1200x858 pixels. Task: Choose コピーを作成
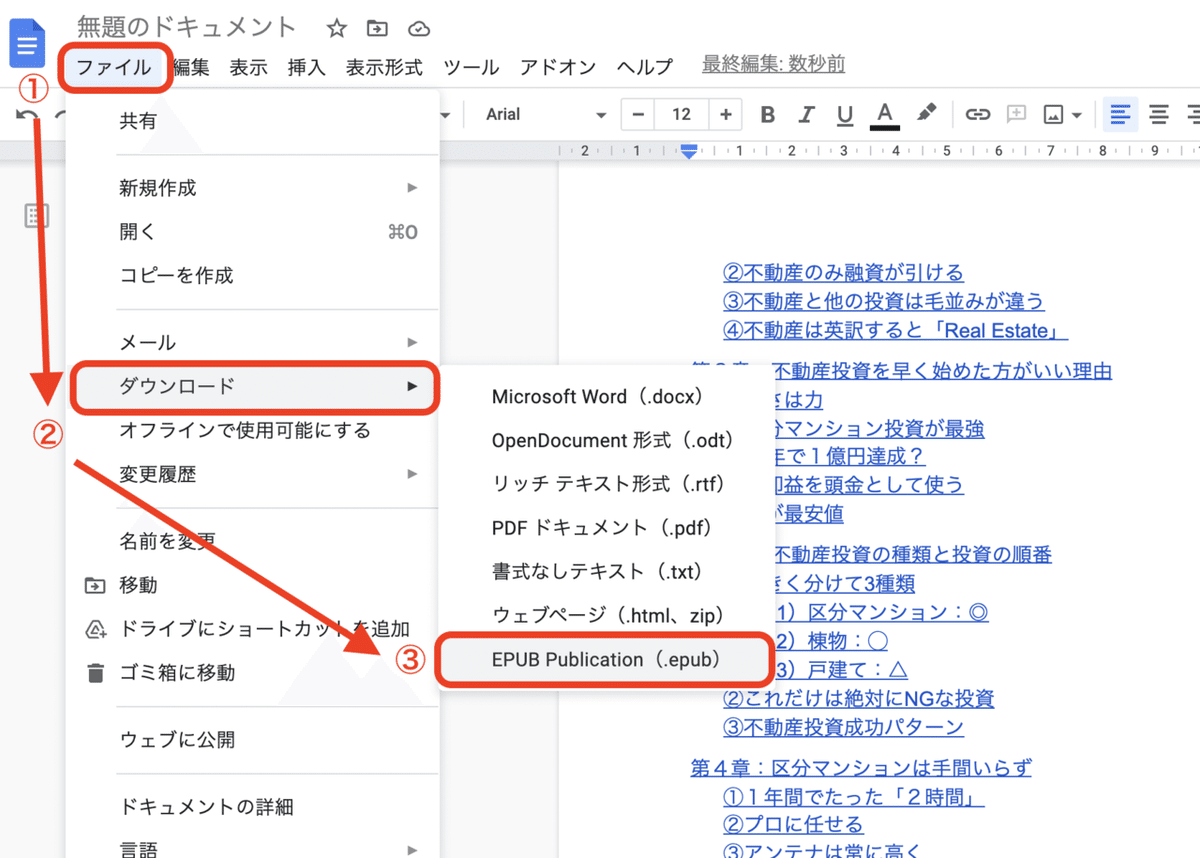(252, 275)
